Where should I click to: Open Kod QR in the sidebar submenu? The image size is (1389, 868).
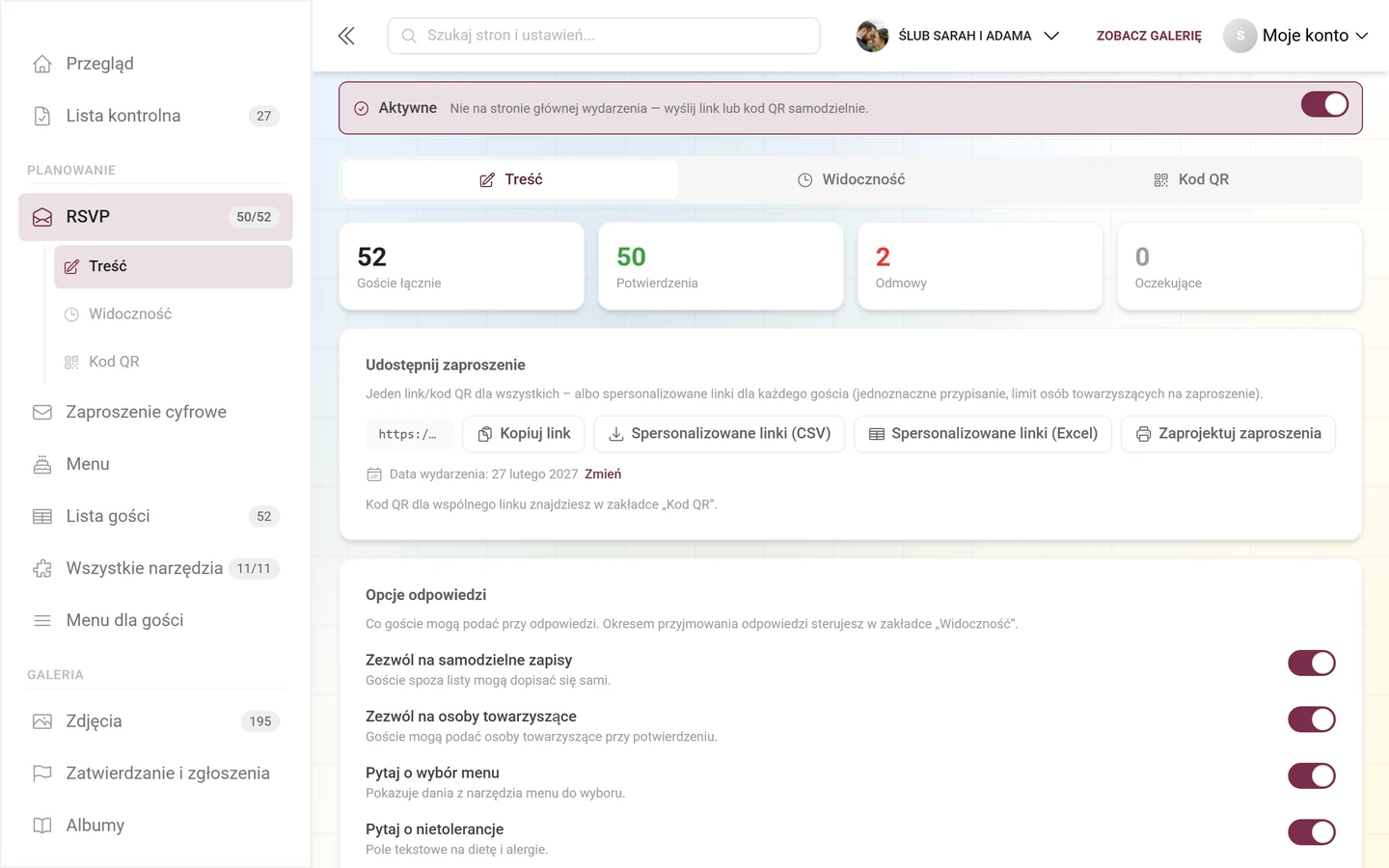tap(174, 362)
